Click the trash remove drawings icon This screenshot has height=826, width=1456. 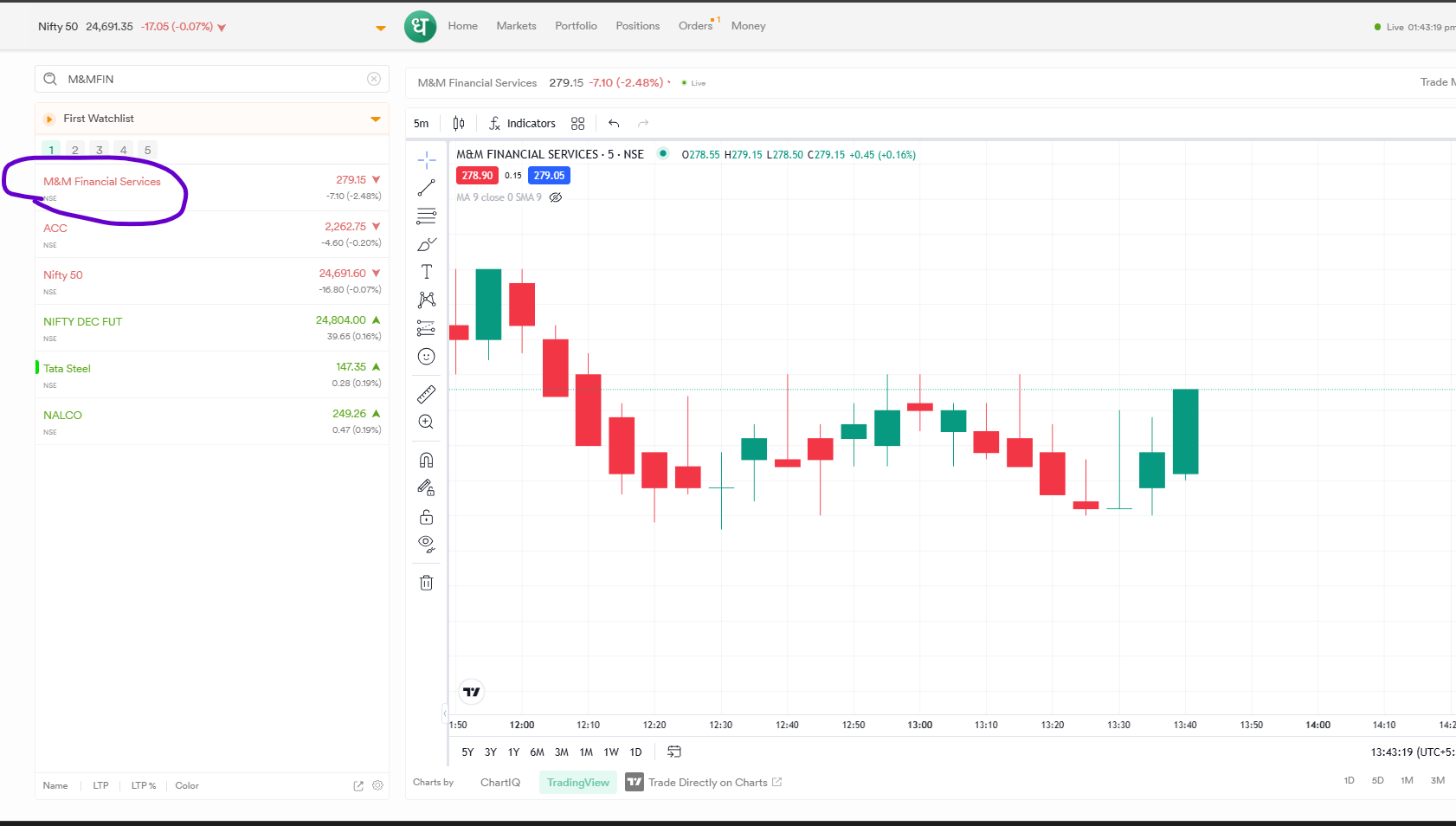point(426,583)
